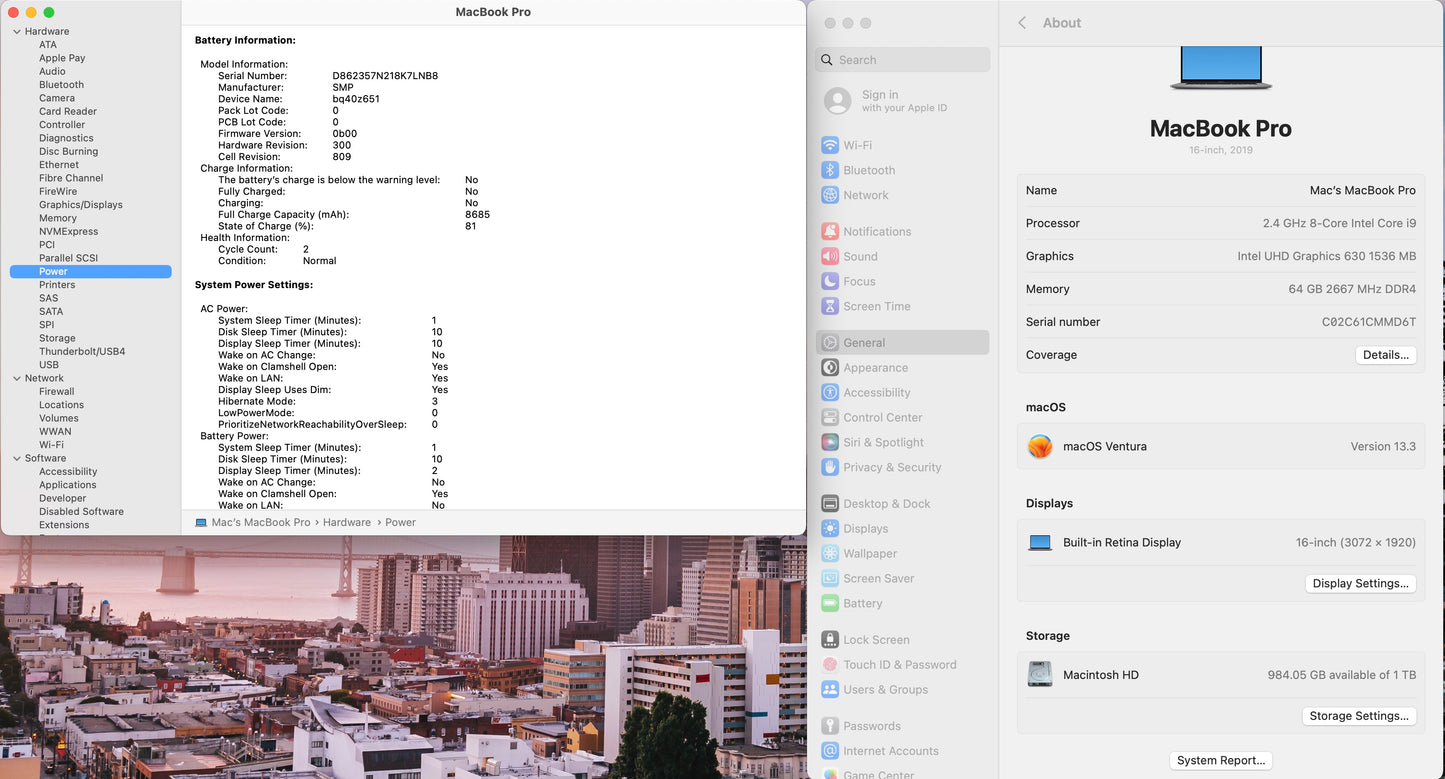The image size is (1445, 779).
Task: Click the Siri & Spotlight icon
Action: 830,442
